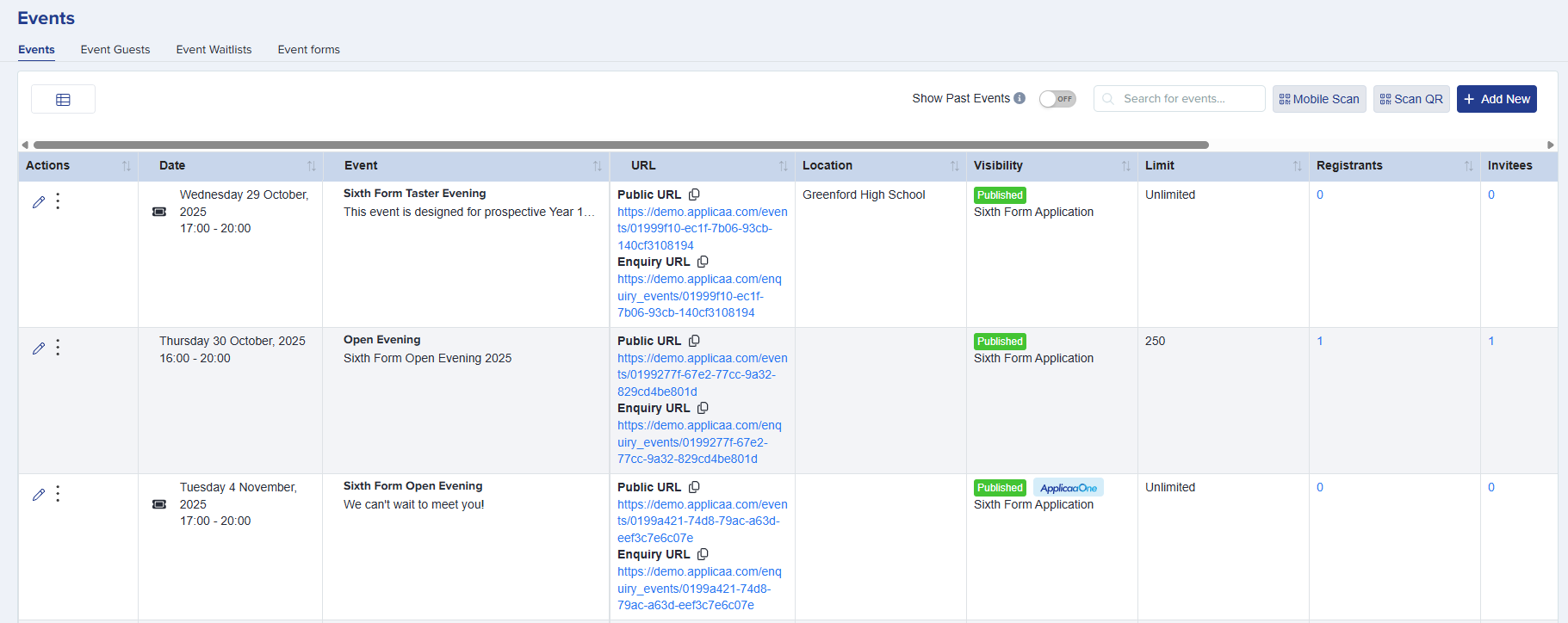Copy Enquiry URL of Open Evening event
Screen dimensions: 1568x623
(703, 408)
